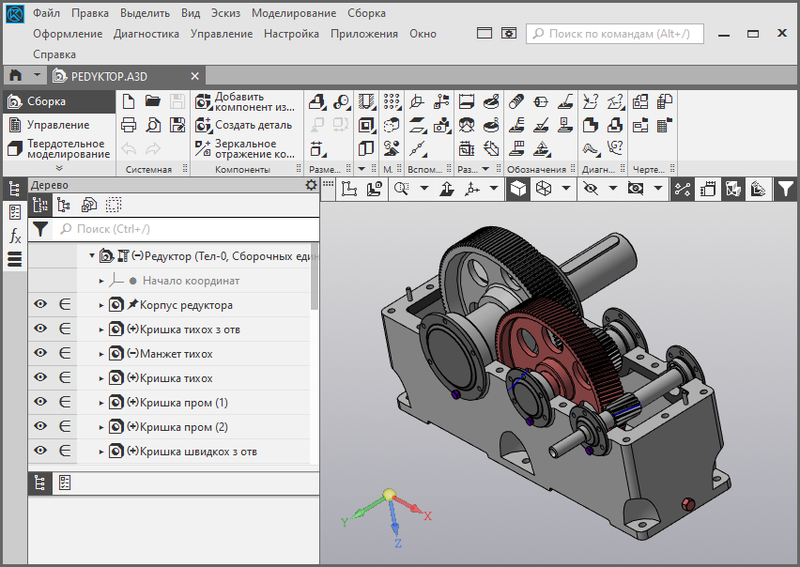Toggle calculation exclusion for Корпус редуктора
Image resolution: width=800 pixels, height=567 pixels.
tap(65, 304)
